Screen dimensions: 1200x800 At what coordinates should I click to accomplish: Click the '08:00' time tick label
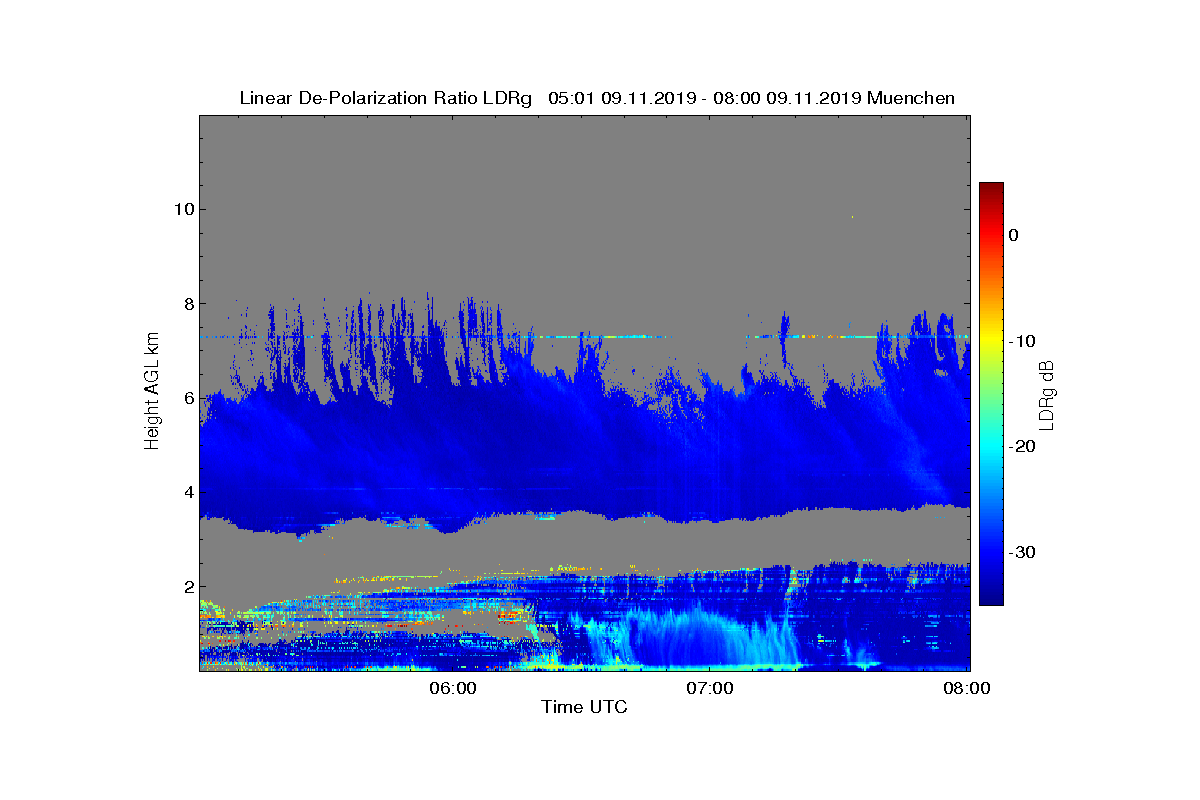click(x=968, y=689)
